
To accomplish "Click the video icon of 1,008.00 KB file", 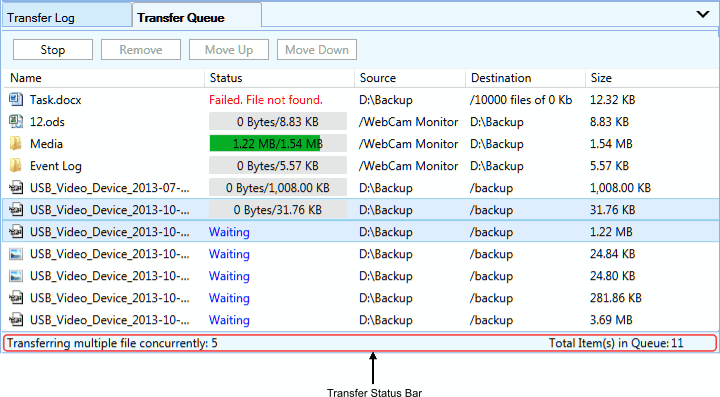I will point(16,187).
